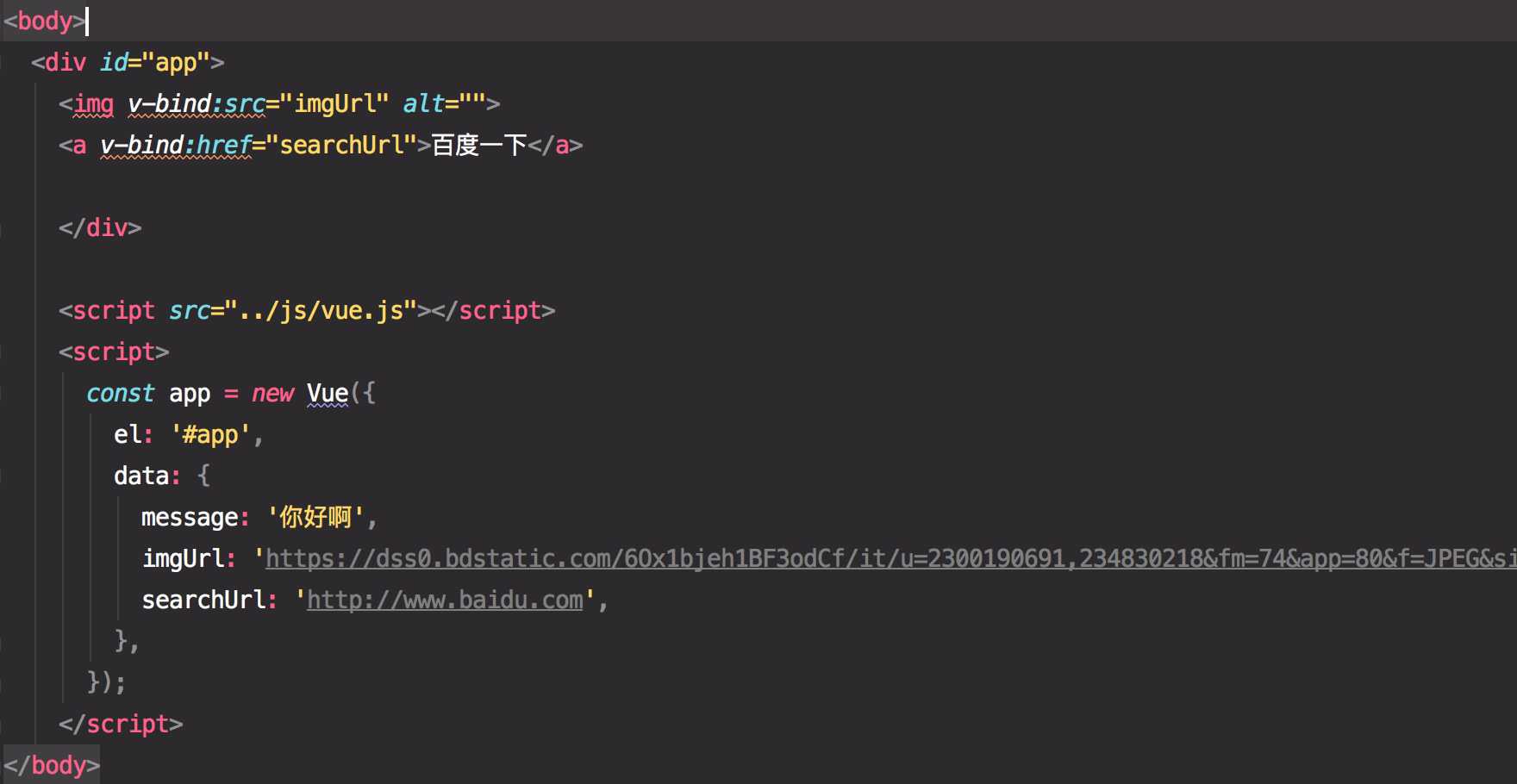
Task: Click the standalone opening script tag
Action: (114, 352)
